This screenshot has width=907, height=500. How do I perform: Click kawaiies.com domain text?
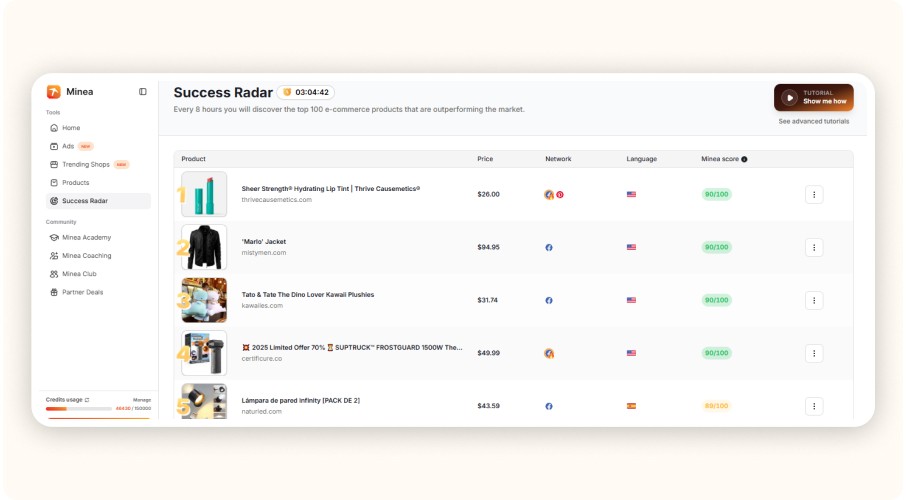click(x=262, y=306)
